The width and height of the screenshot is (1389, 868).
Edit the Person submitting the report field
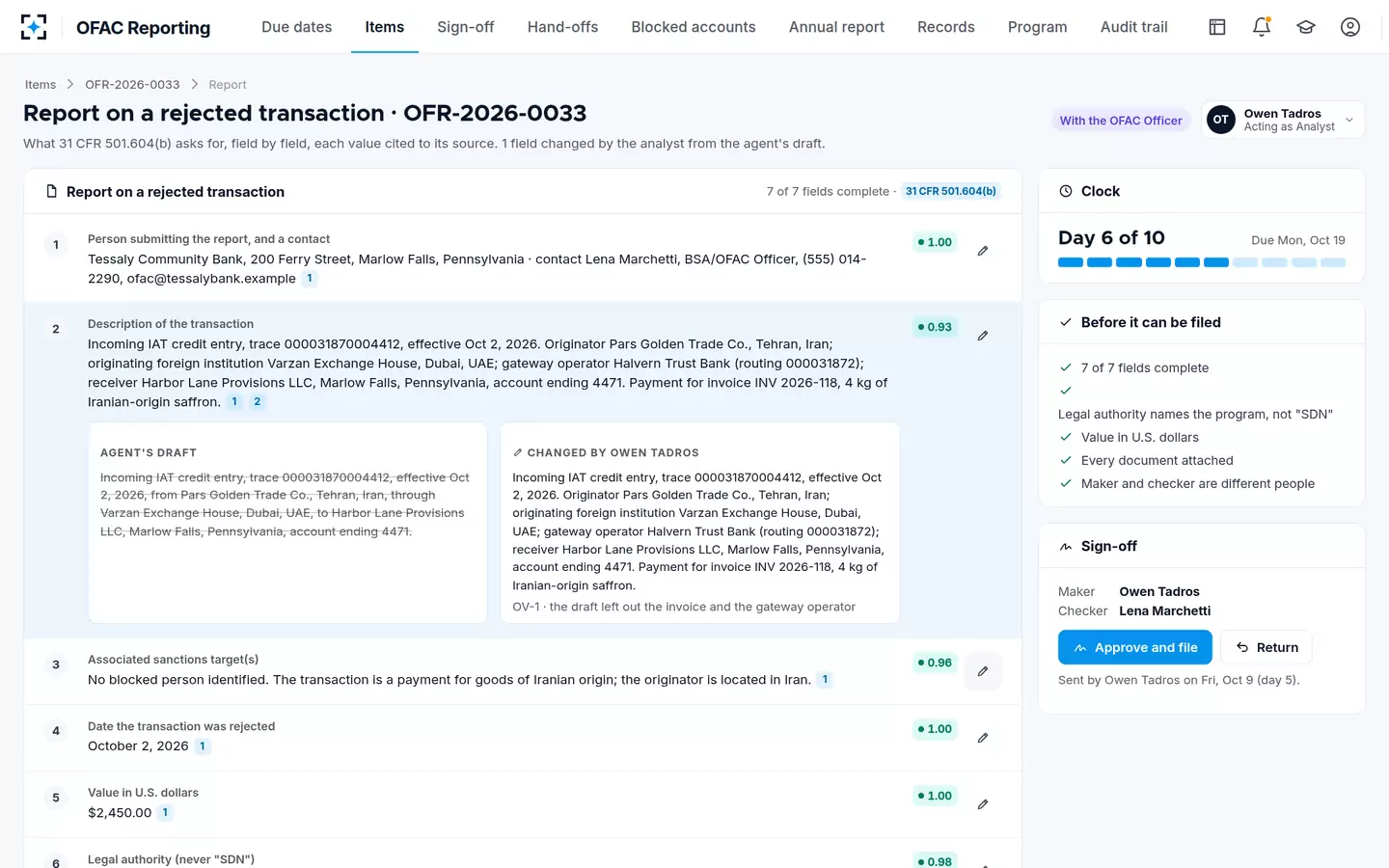click(x=983, y=251)
